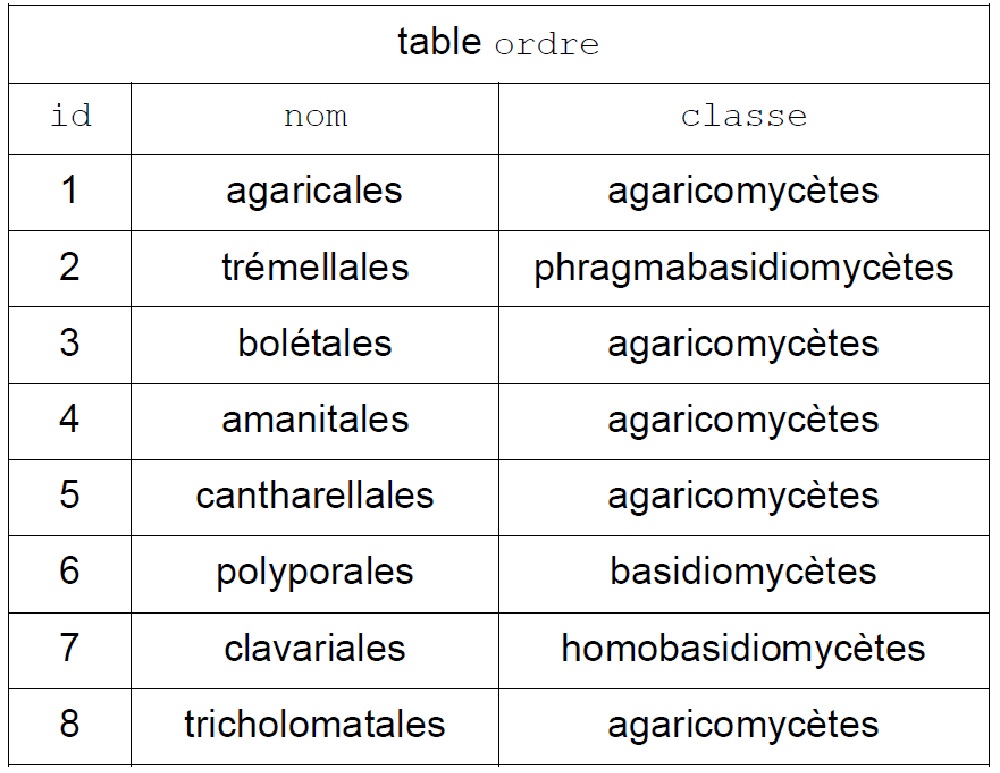Click the 'phragmabasidiomycètes' cell
Viewport: 1000px width, 773px height.
(x=744, y=269)
